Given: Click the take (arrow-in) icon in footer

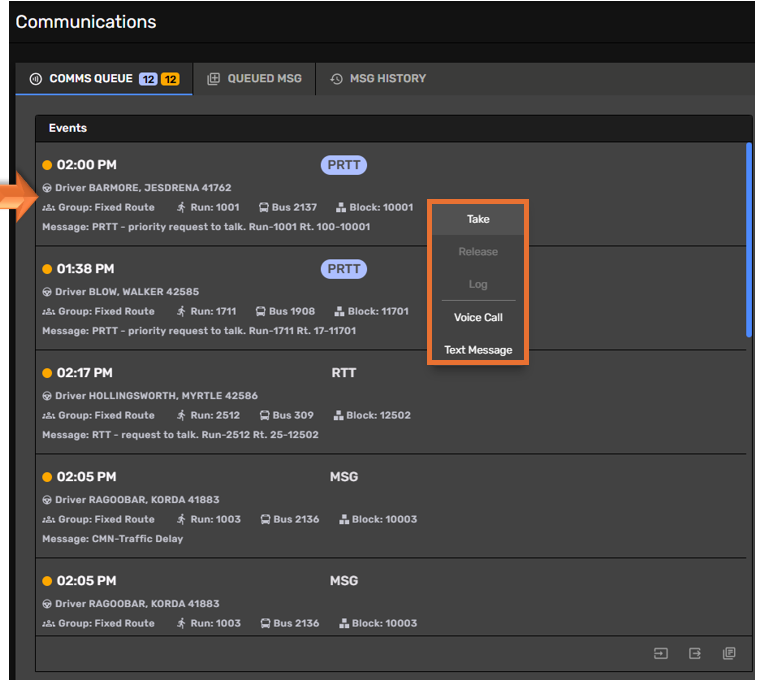Looking at the screenshot, I should coord(661,653).
